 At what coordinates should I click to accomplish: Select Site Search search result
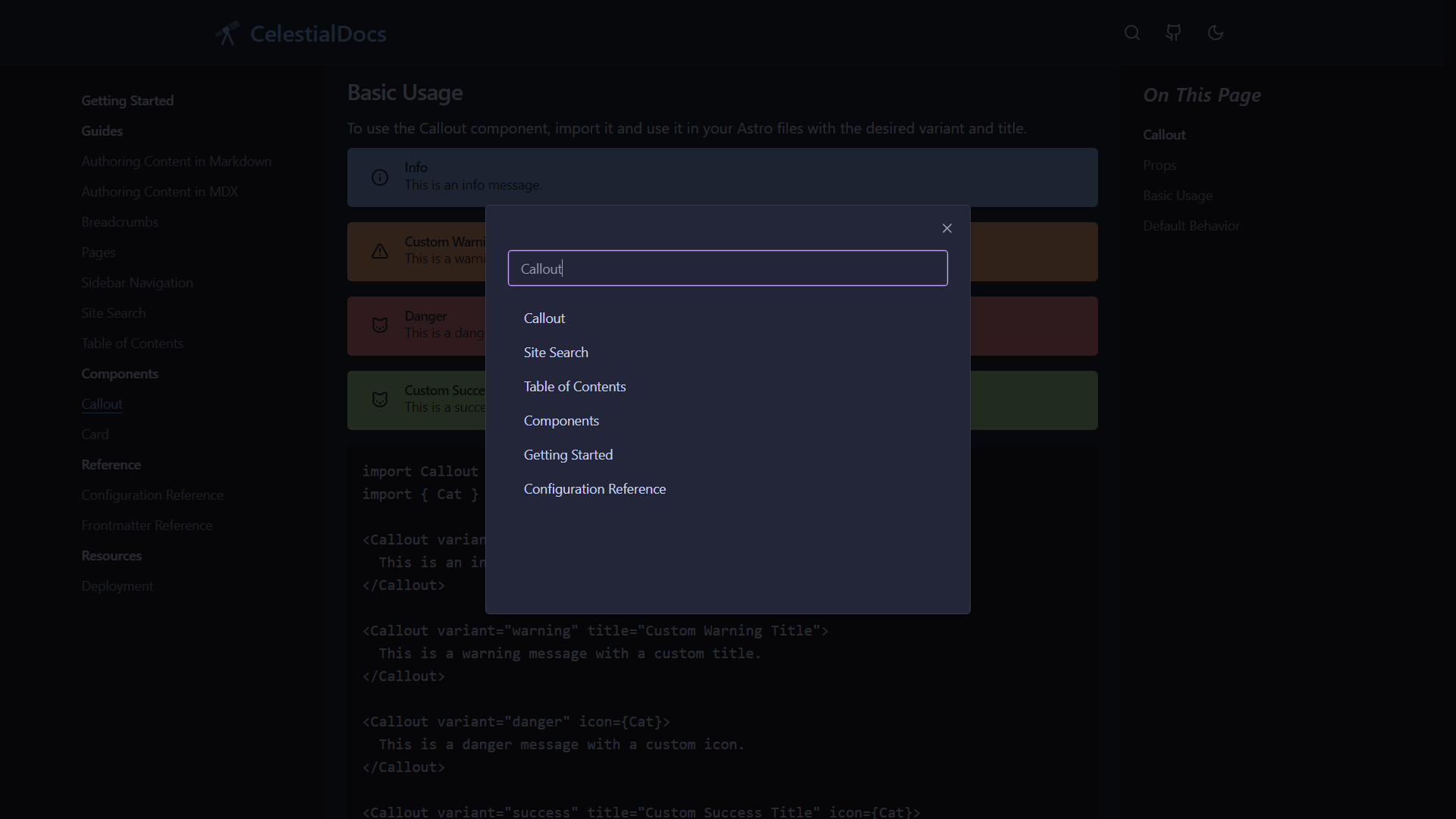(555, 353)
